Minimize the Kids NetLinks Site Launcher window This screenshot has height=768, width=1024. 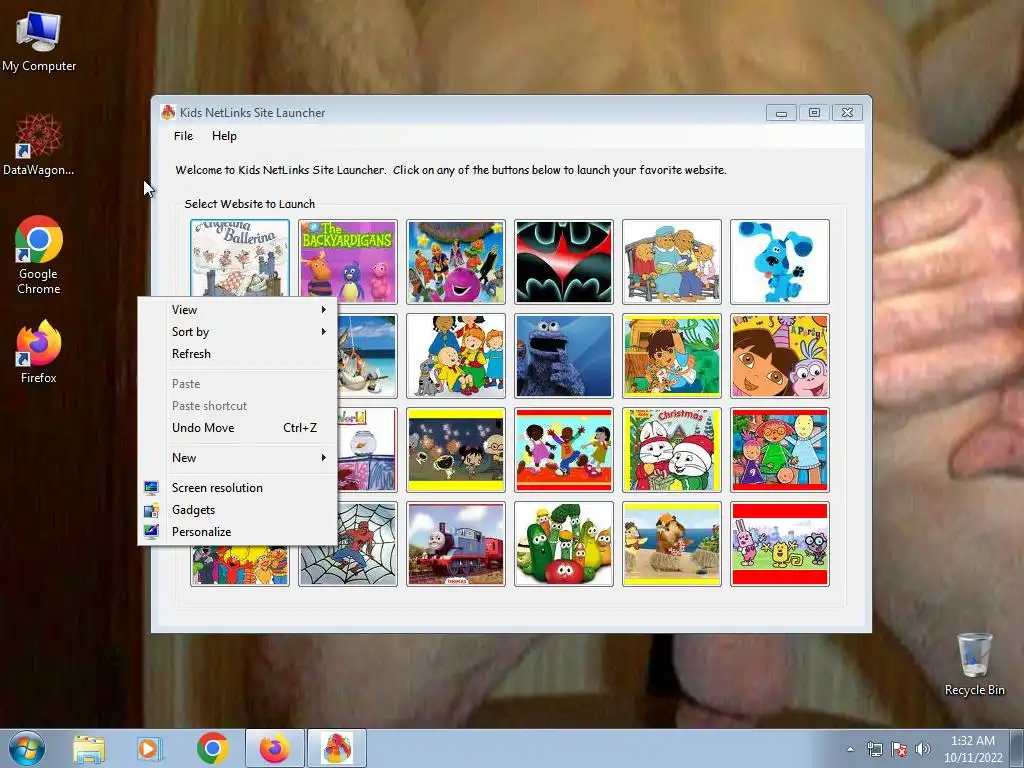(781, 113)
